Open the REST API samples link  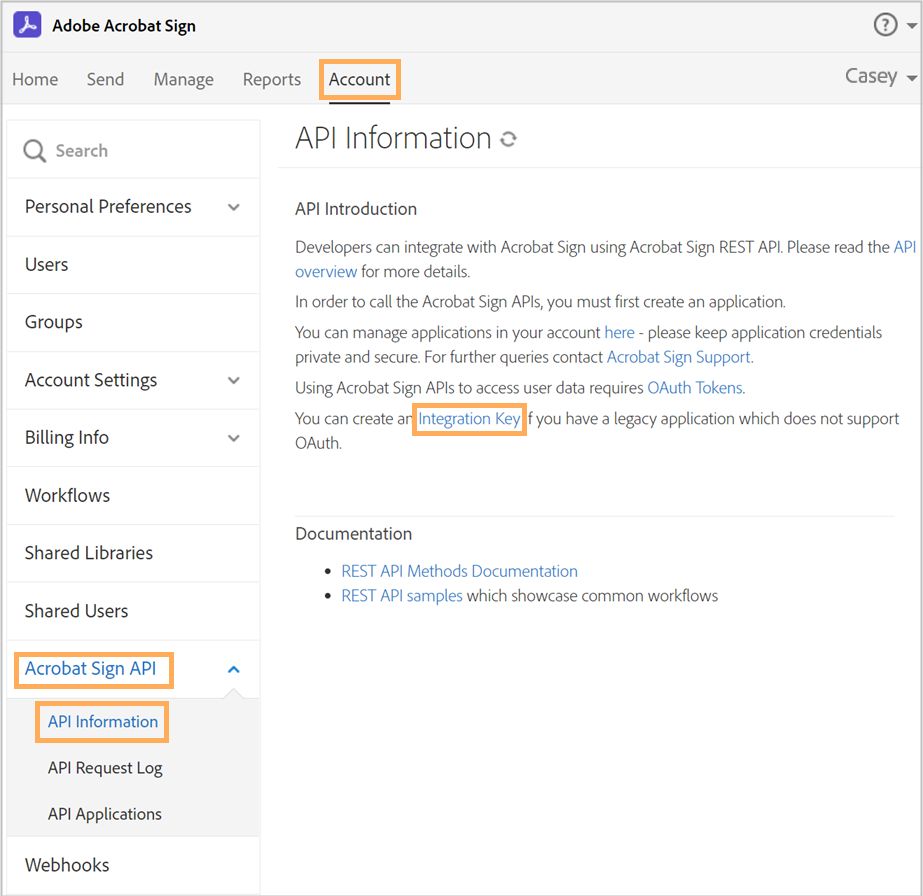click(402, 596)
